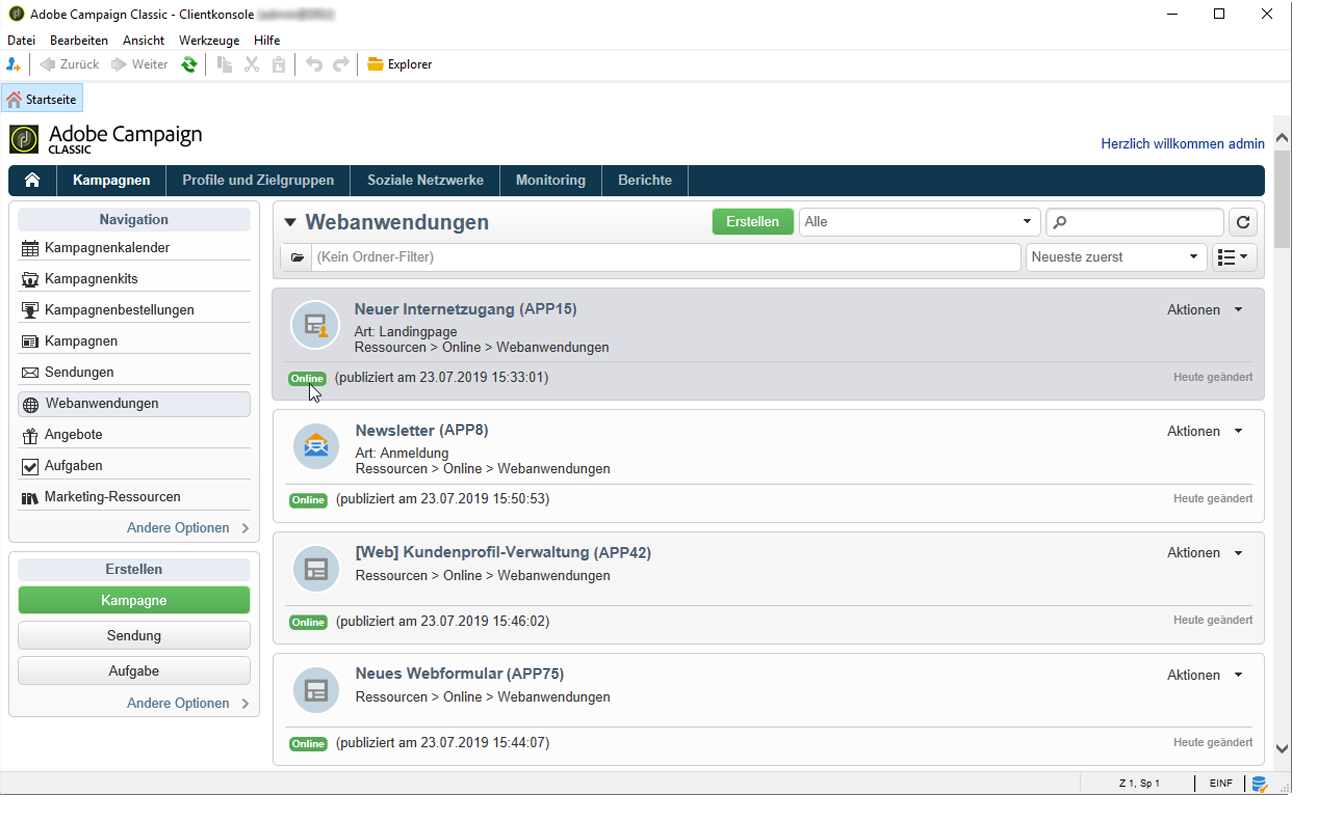This screenshot has height=818, width=1321.
Task: Open the Neuer Internetzugang (APP15) title
Action: pyautogui.click(x=465, y=309)
